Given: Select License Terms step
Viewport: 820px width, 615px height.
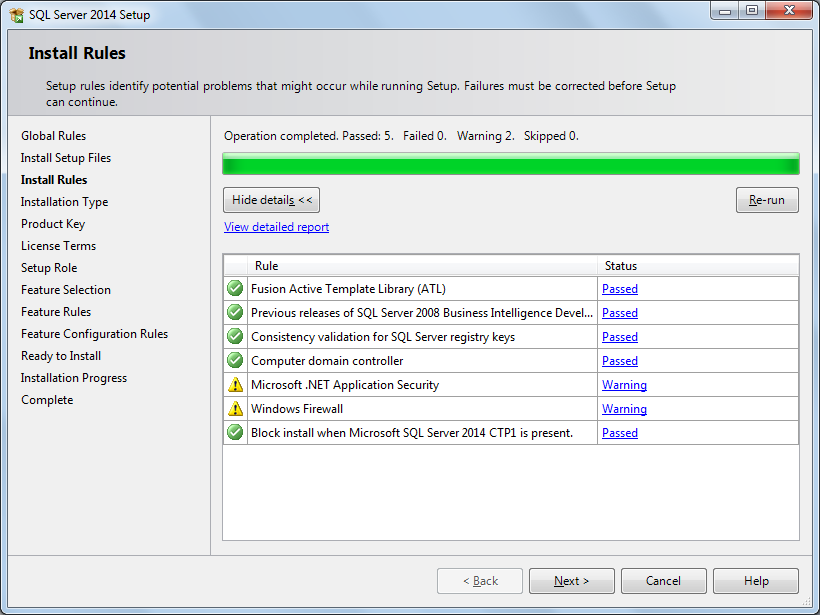Looking at the screenshot, I should point(59,246).
